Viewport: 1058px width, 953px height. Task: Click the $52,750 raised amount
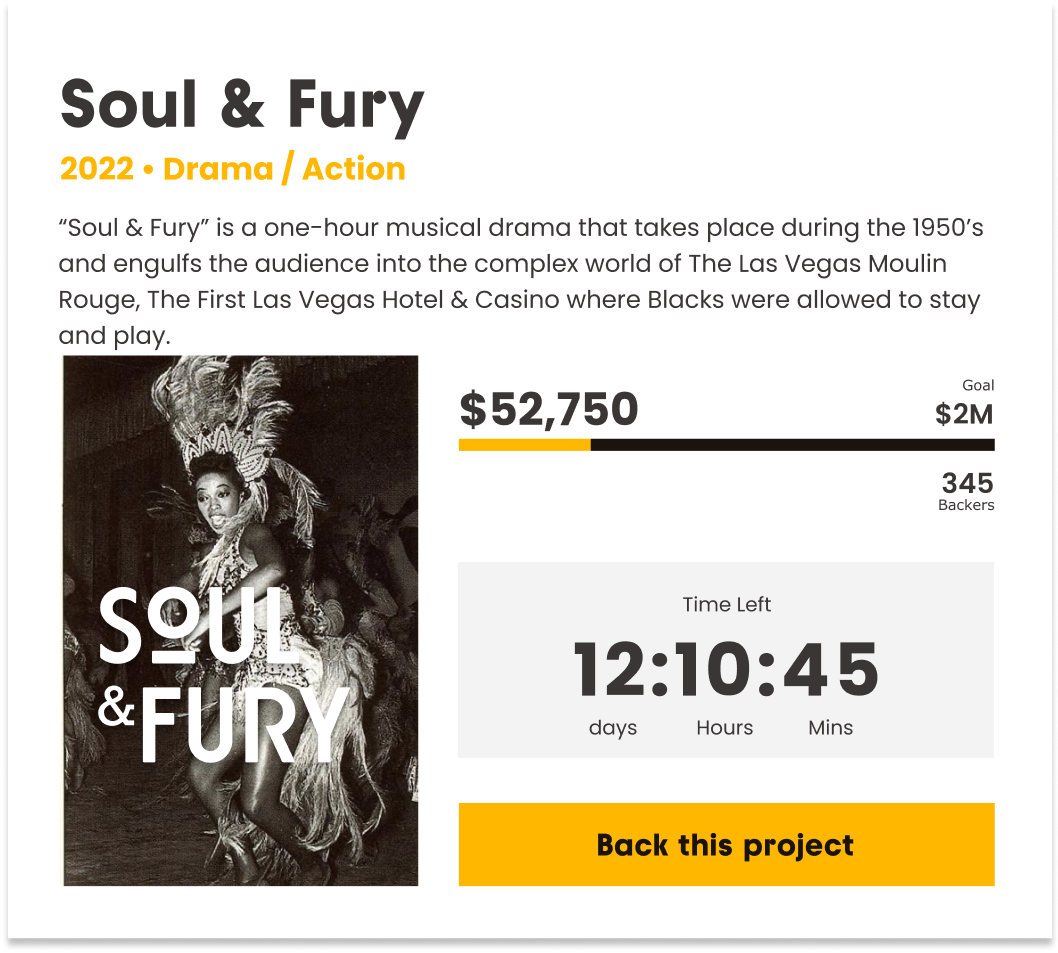pos(548,410)
